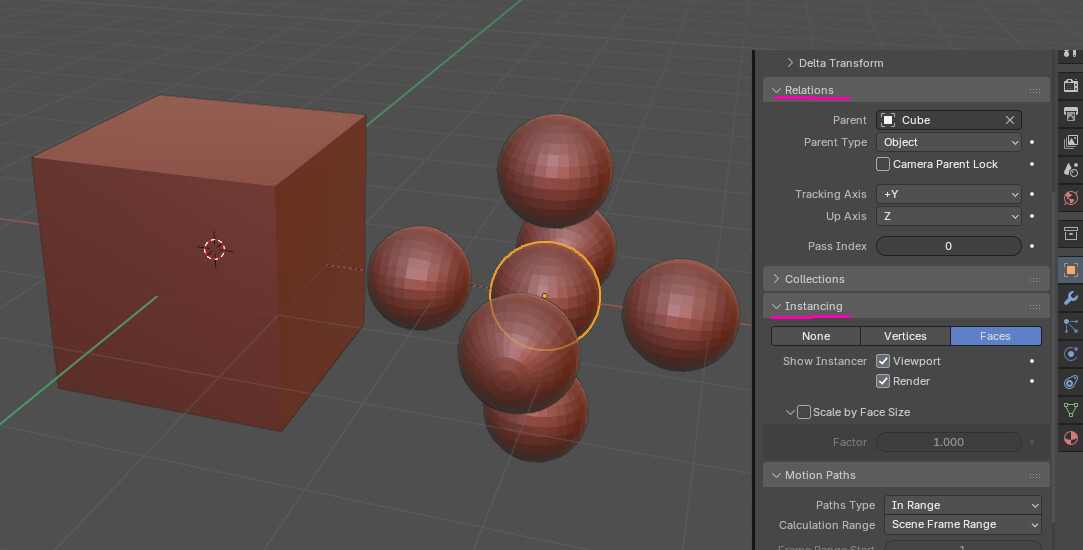Animate the Render instancer property dot
Screen dimensions: 1083x550
coord(1032,381)
